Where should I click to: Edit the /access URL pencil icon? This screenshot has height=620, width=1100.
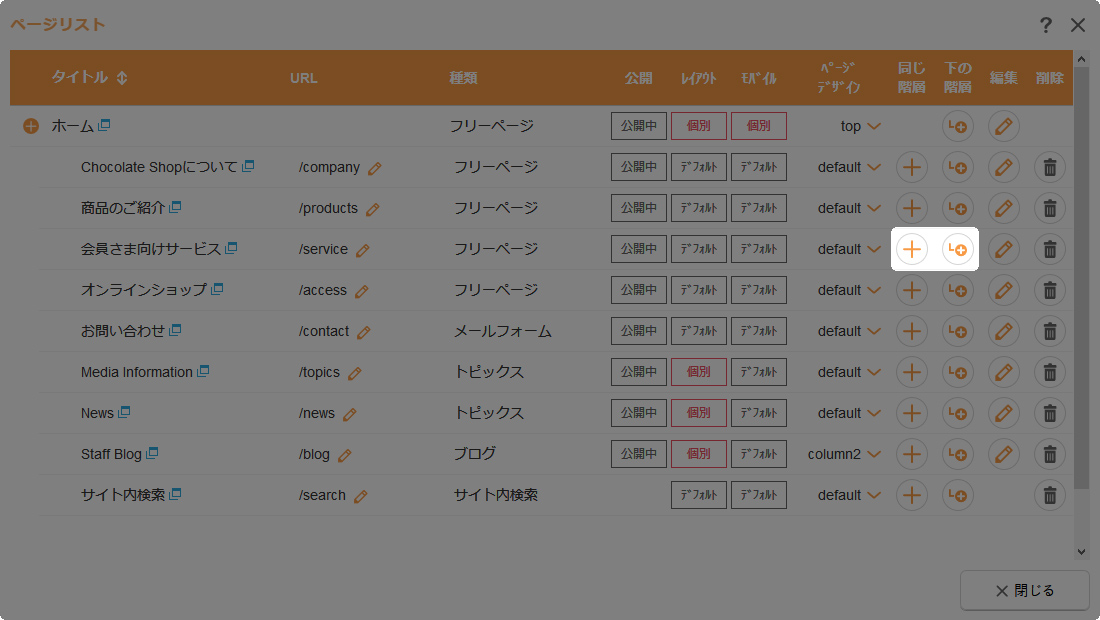coord(361,291)
